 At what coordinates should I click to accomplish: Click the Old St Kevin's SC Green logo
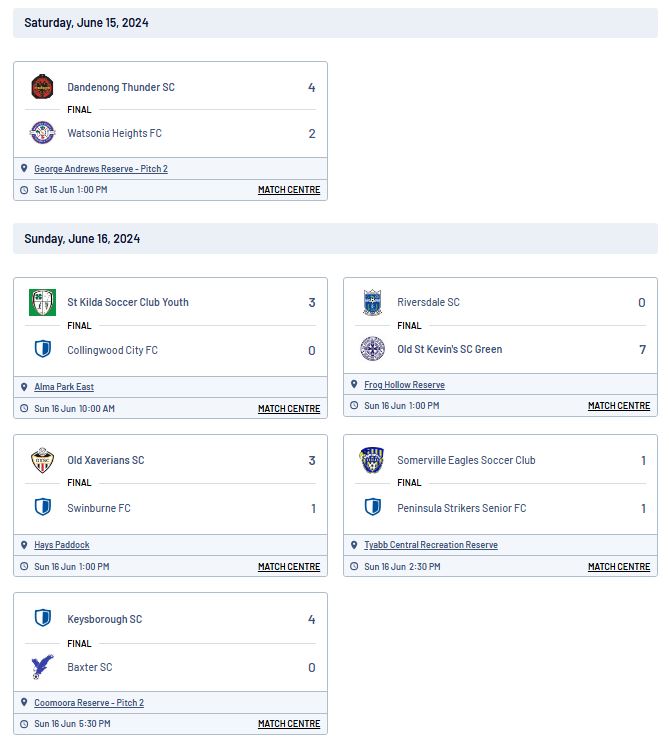(372, 349)
